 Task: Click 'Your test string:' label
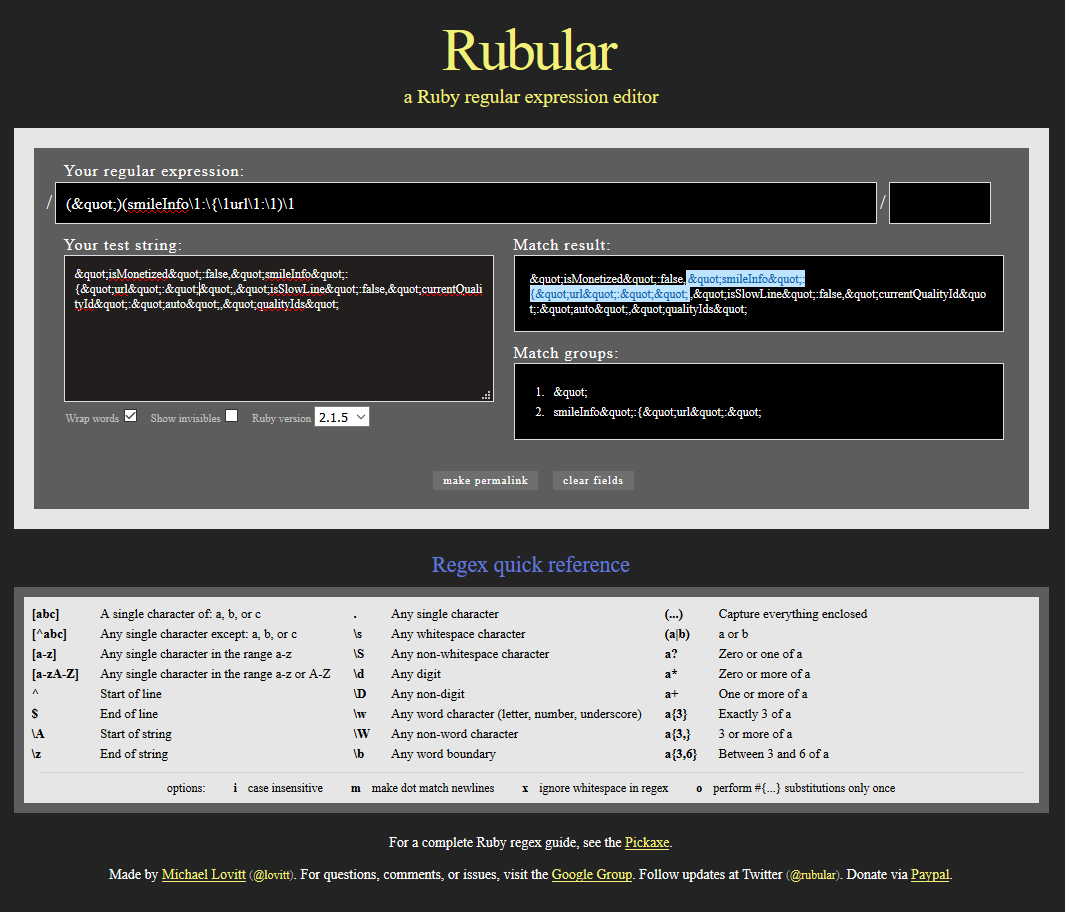(x=123, y=244)
